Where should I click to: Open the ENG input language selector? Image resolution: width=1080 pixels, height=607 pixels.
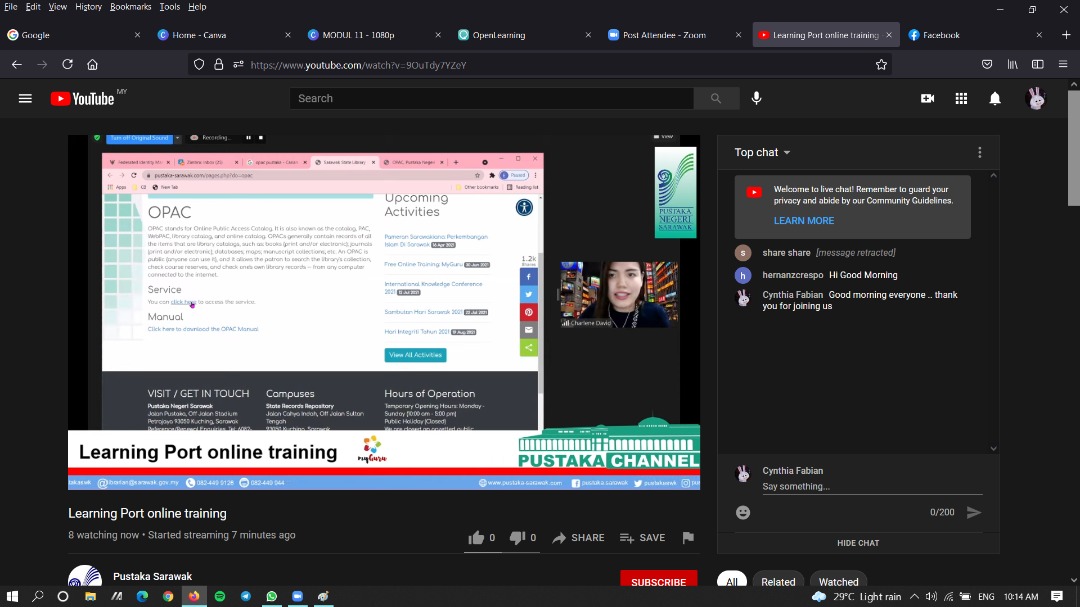coord(986,597)
